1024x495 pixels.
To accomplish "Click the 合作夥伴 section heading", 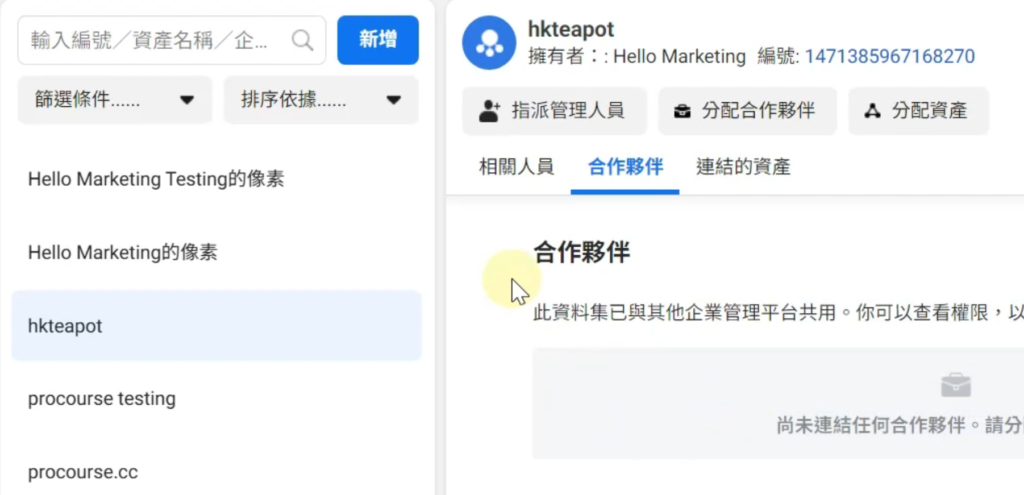I will (x=582, y=252).
